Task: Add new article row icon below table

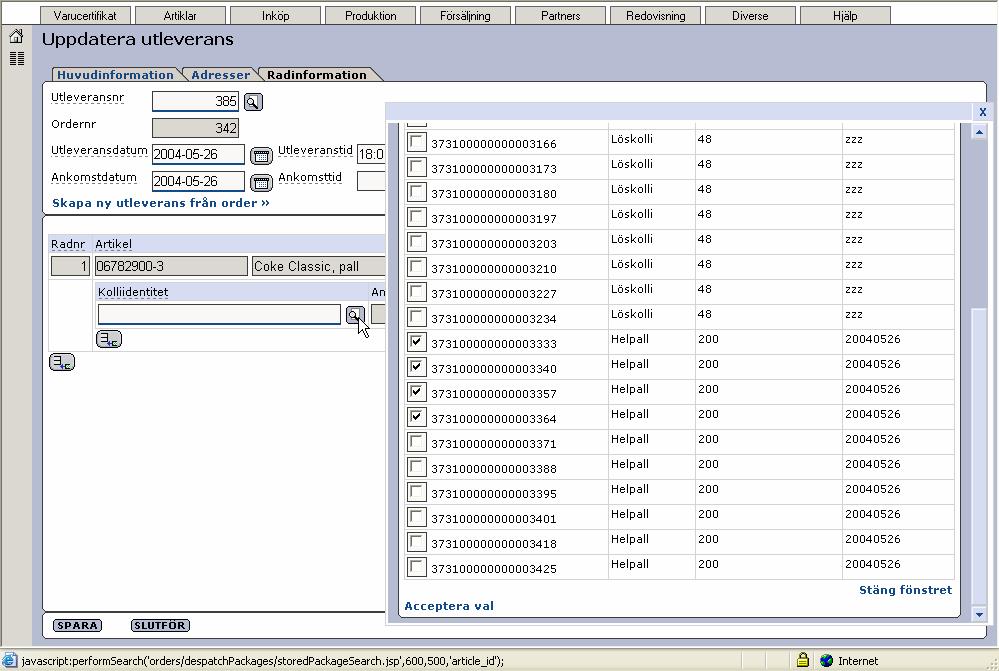Action: 62,362
